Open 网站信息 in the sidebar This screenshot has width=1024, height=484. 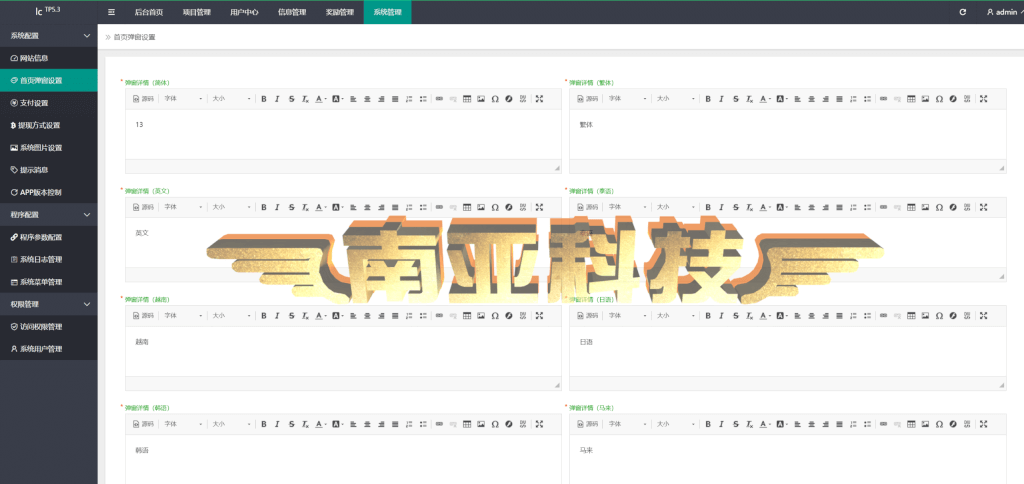(x=49, y=58)
